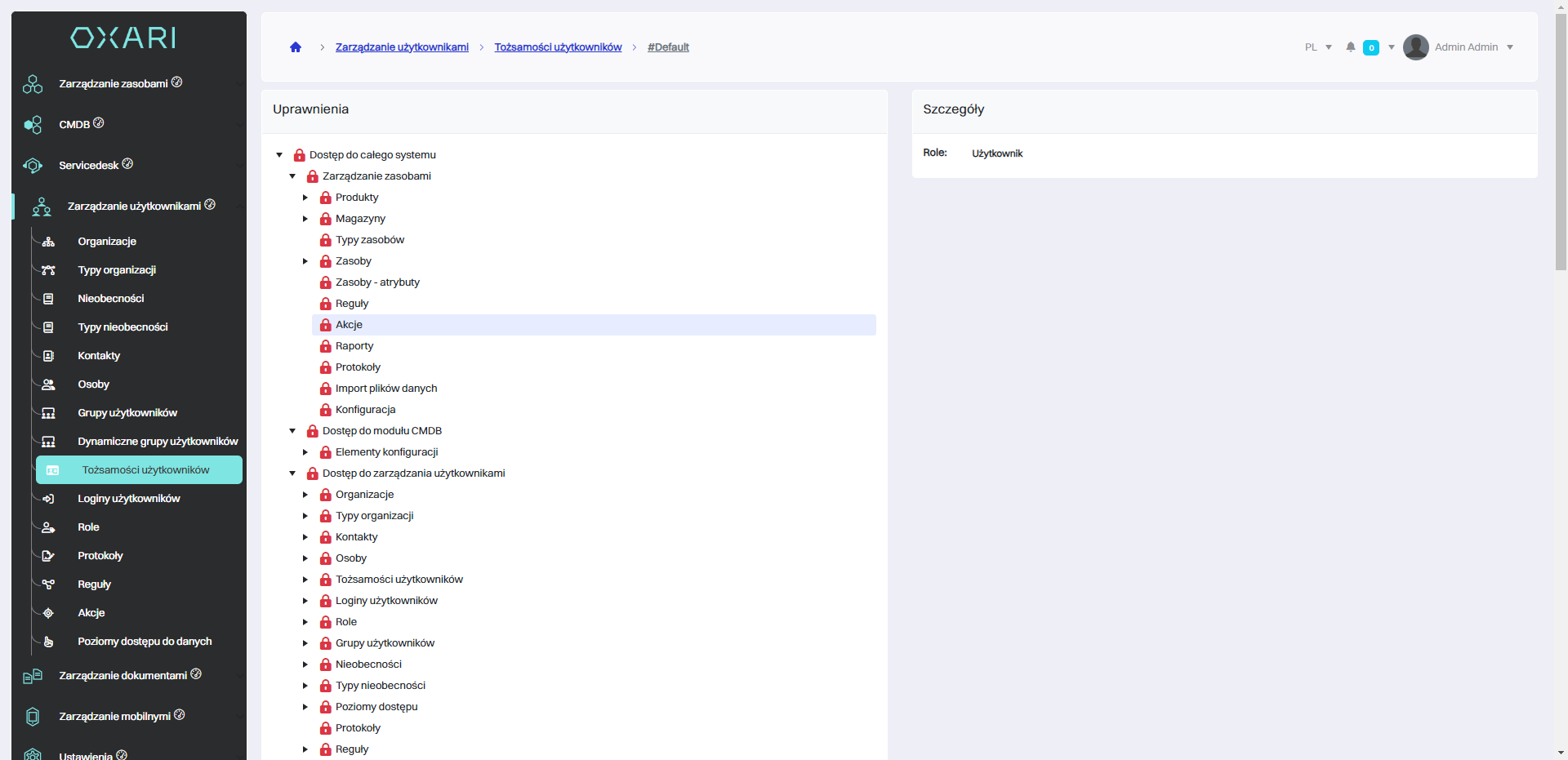1568x760 pixels.
Task: Click the Admin Admin user avatar
Action: (x=1415, y=47)
